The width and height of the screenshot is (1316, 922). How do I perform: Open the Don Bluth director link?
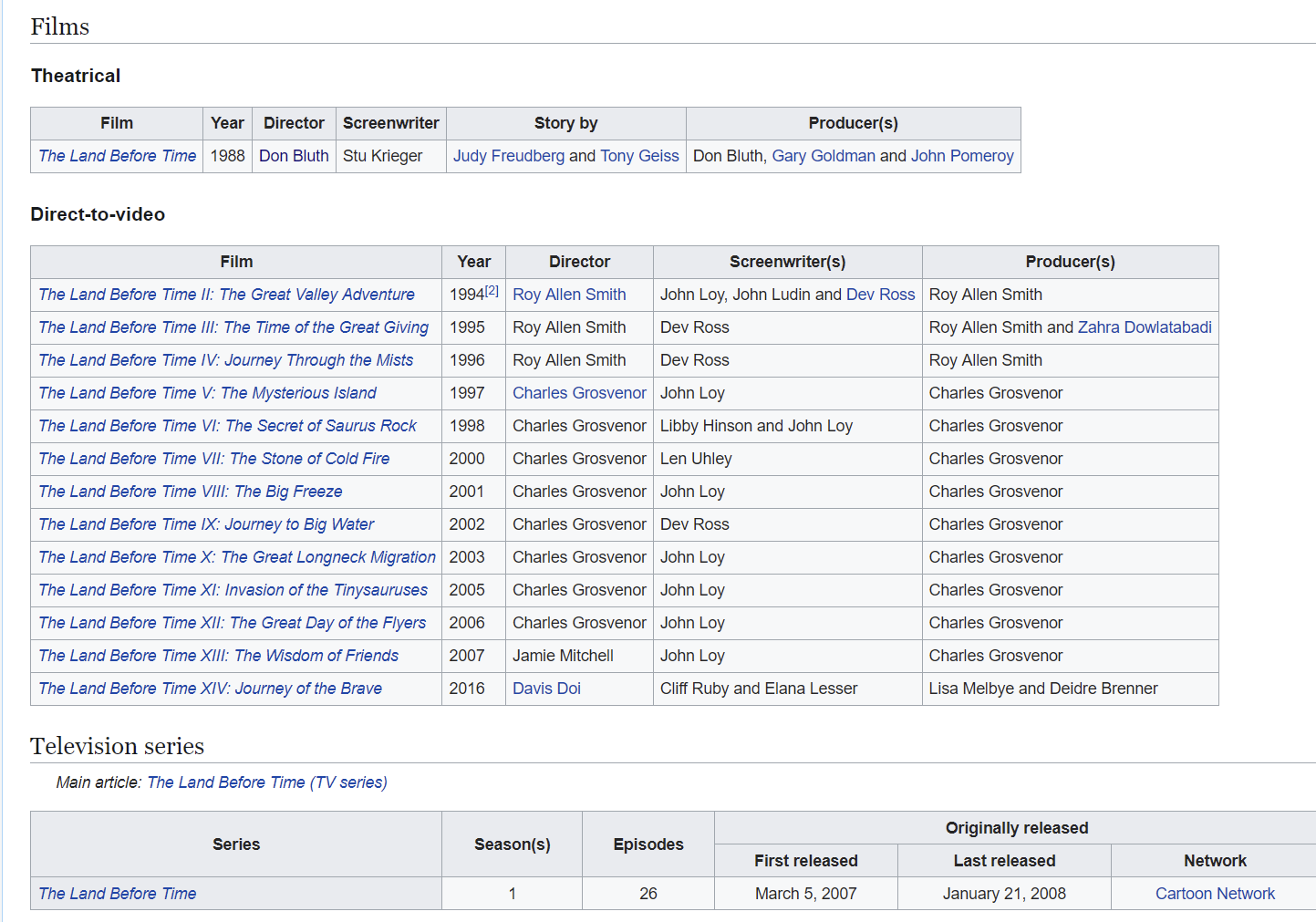point(294,156)
